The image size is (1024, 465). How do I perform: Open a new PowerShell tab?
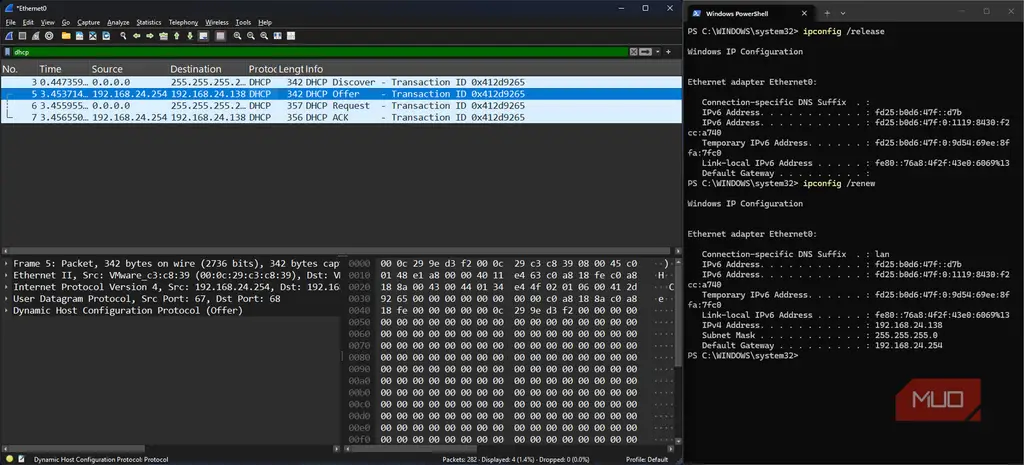coord(827,13)
